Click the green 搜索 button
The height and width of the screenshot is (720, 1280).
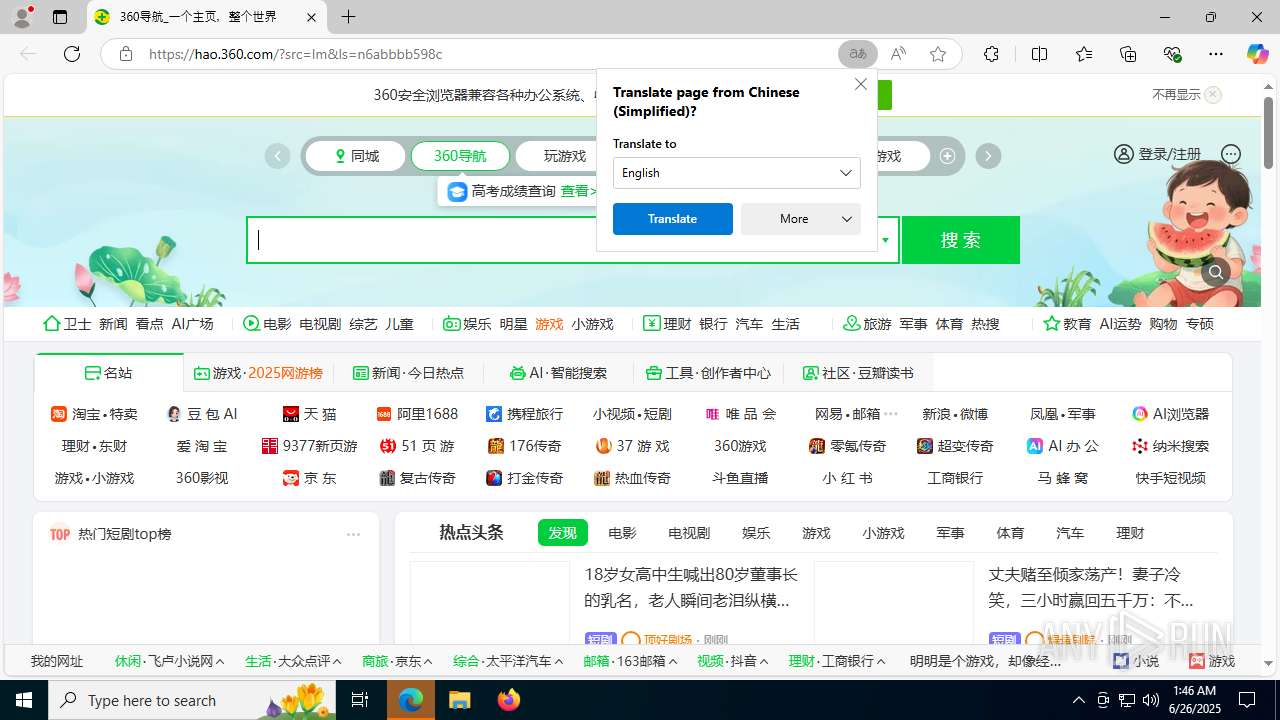click(x=961, y=240)
